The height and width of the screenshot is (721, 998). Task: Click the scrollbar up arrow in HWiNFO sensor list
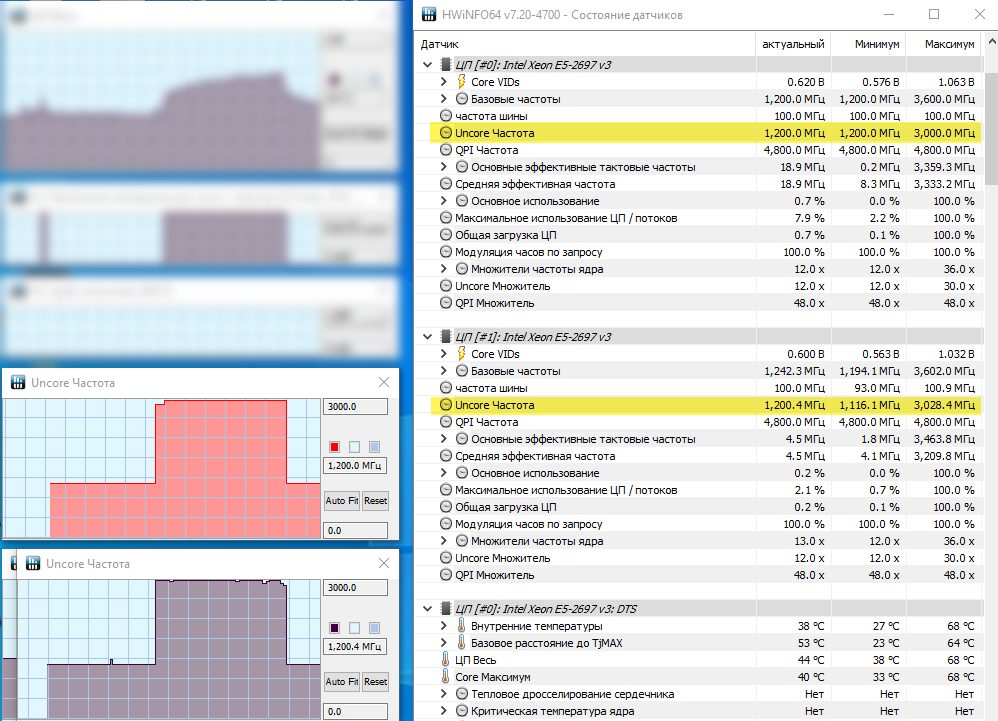(992, 42)
